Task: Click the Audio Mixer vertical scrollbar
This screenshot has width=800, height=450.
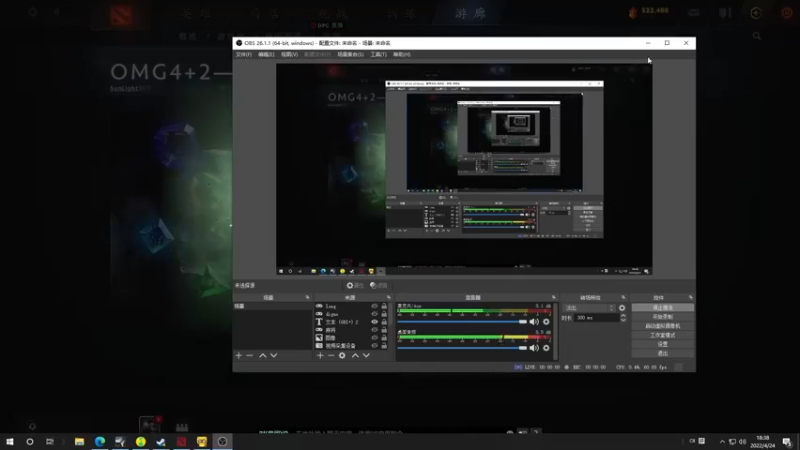Action: pos(555,332)
